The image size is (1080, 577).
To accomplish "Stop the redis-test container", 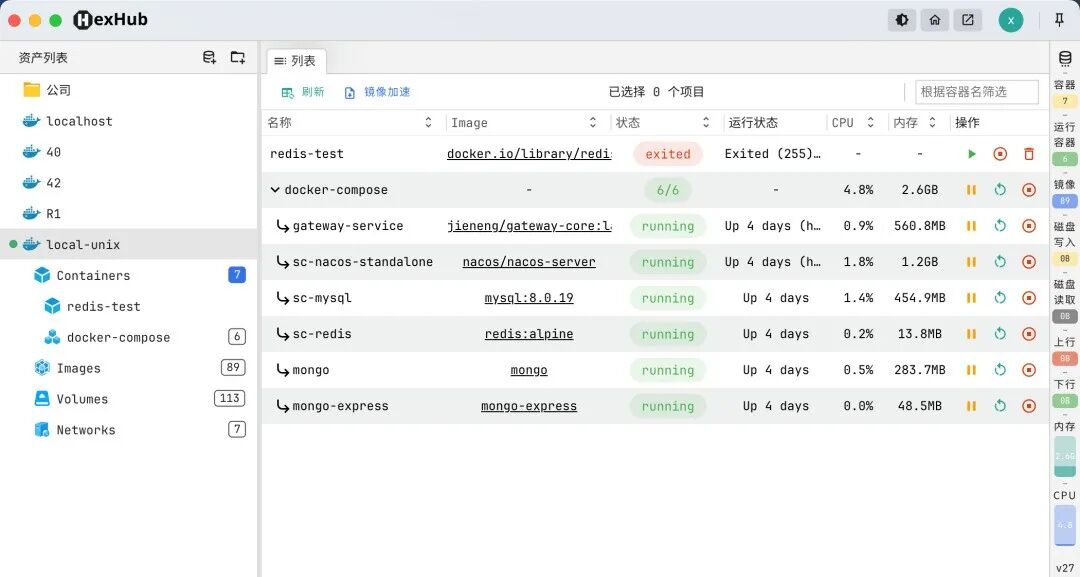I will 1000,154.
